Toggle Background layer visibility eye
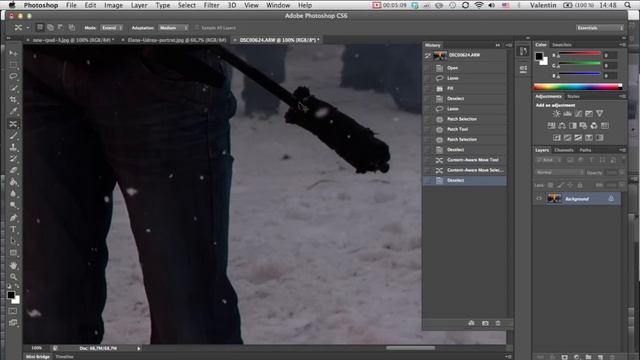 tap(539, 199)
